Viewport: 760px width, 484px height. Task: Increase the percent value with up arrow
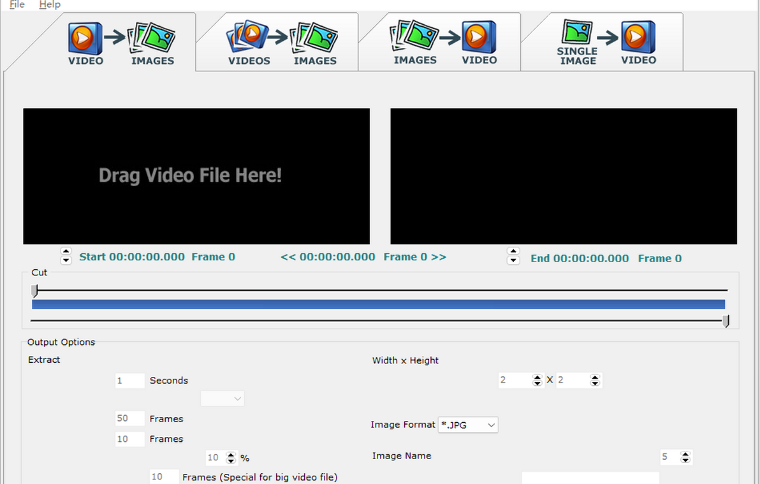[x=231, y=454]
